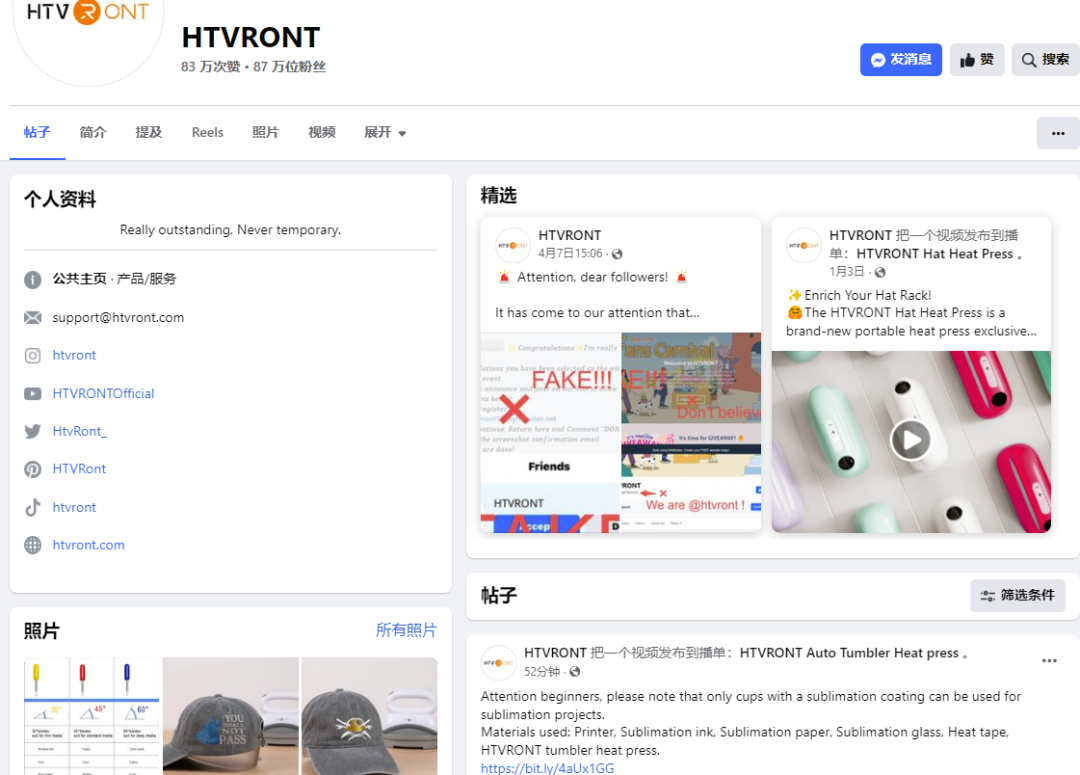This screenshot has width=1080, height=775.
Task: Like the page with thumbs-up 赞 button
Action: [977, 60]
